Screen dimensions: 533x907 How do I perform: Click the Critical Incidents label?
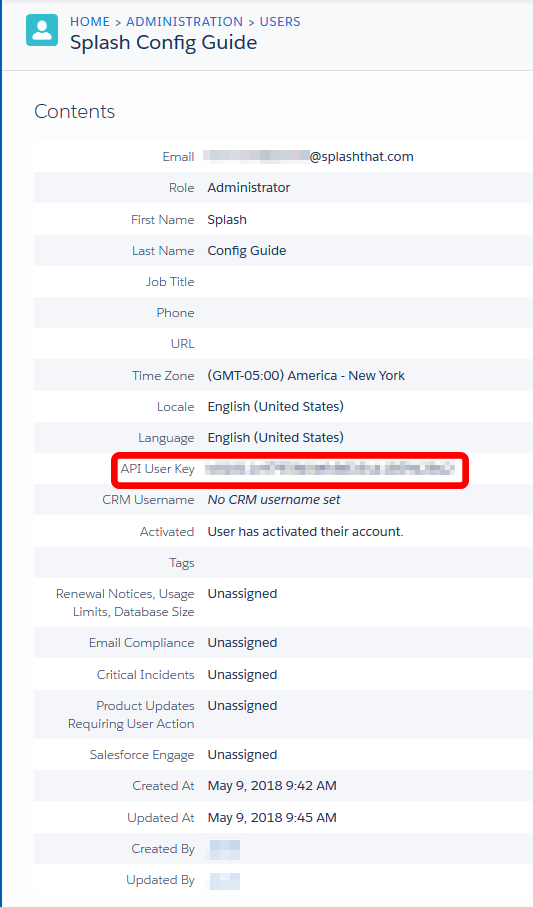[x=146, y=675]
